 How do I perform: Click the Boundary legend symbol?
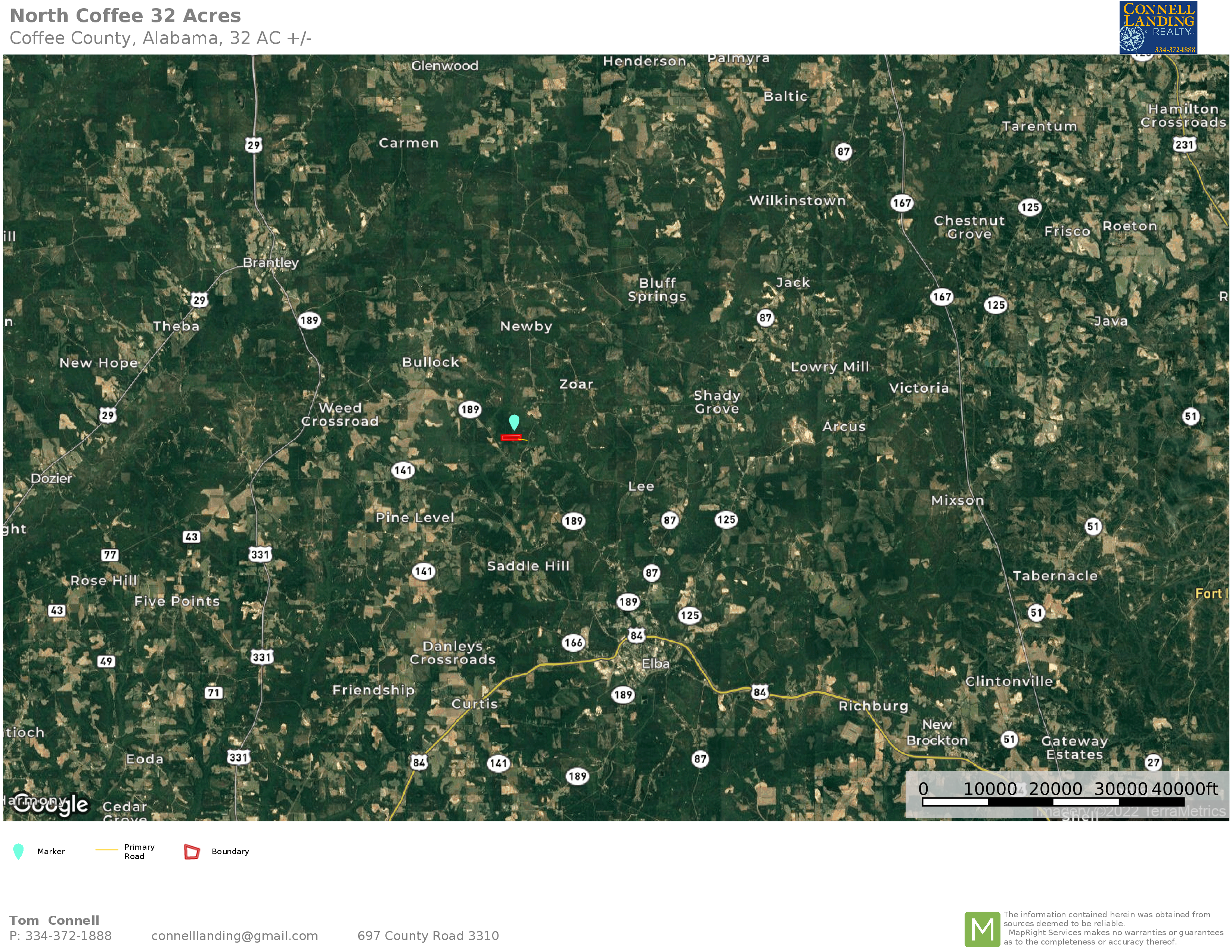click(192, 852)
